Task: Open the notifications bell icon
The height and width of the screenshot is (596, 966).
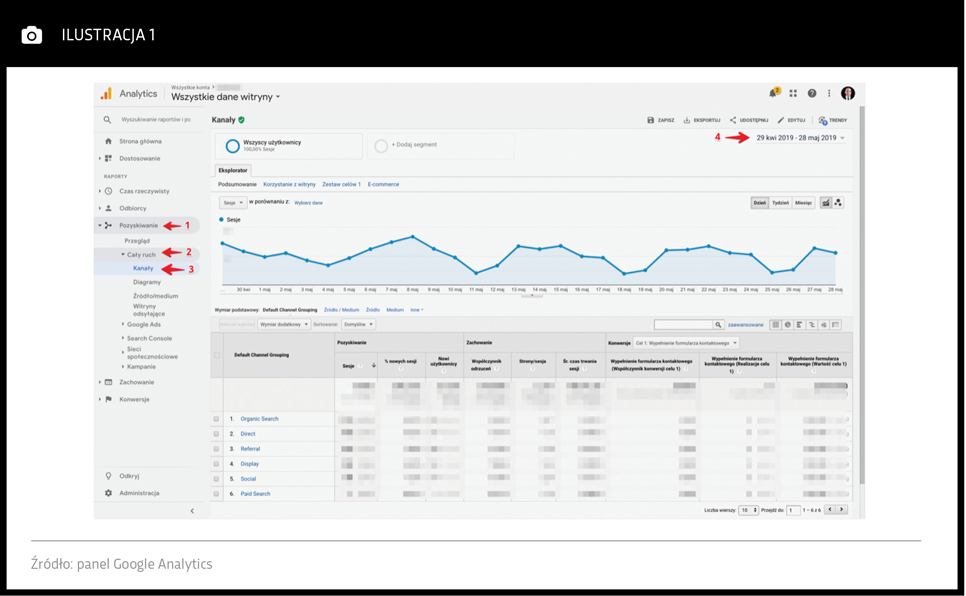Action: pos(773,93)
